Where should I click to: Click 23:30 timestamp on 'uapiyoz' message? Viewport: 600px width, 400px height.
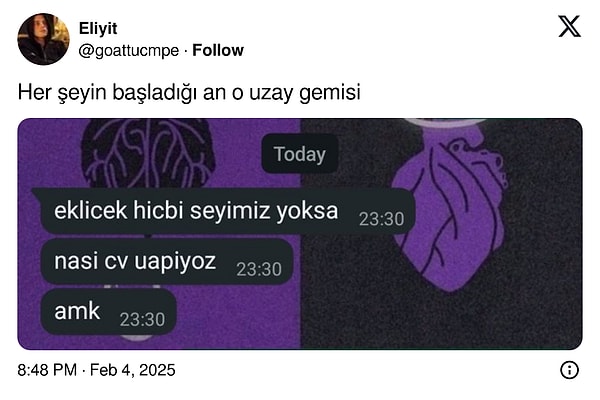(x=259, y=269)
